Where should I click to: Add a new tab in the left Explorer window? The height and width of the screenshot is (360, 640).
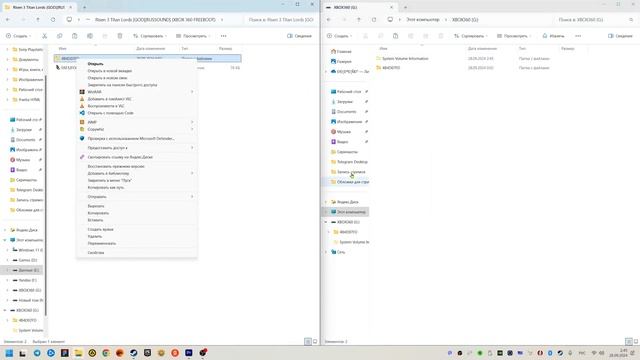84,7
